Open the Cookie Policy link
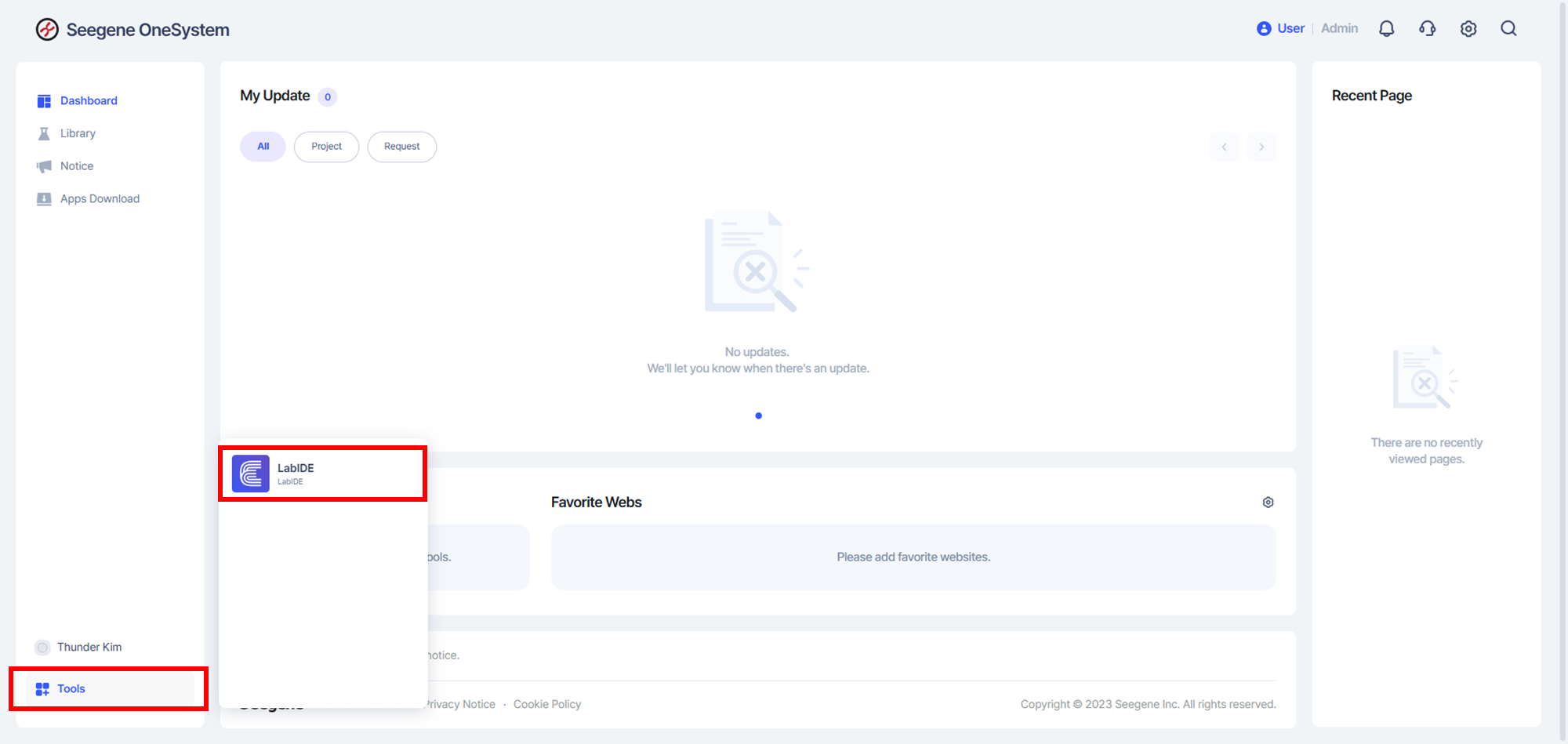Screen dimensions: 1568x744 click(x=547, y=704)
